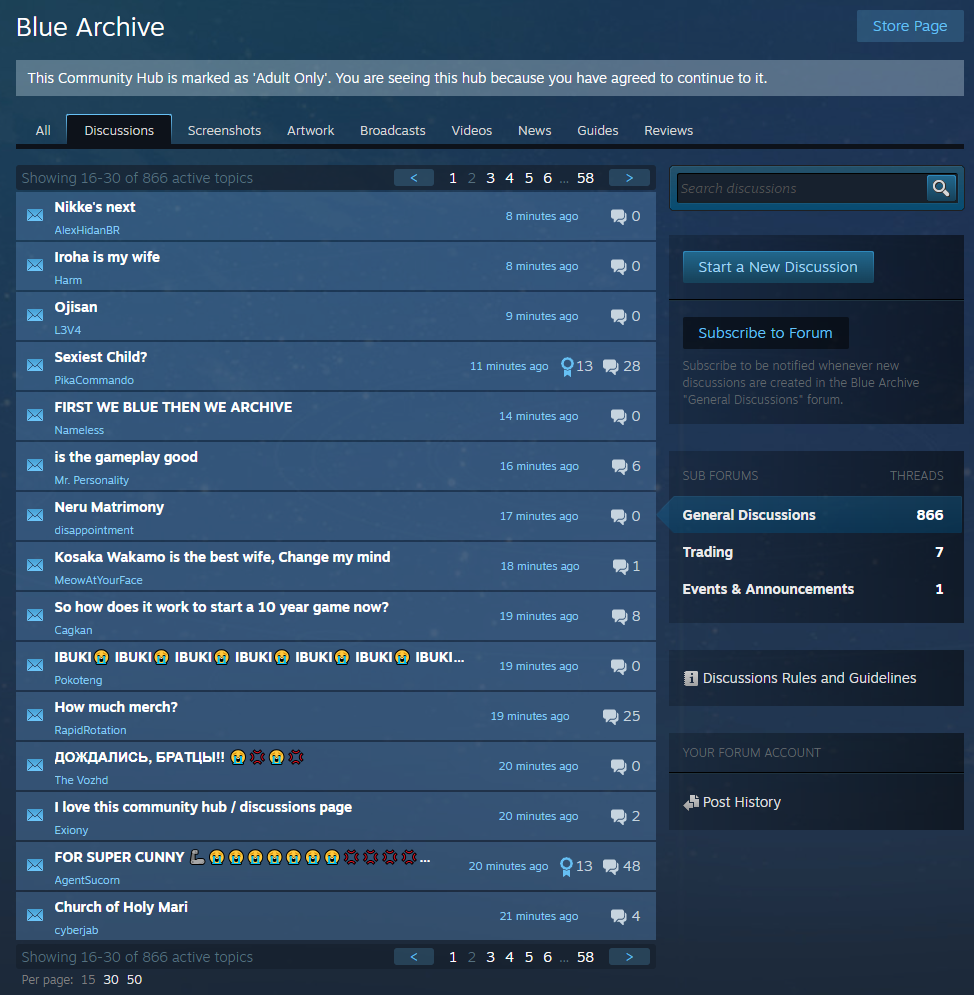974x995 pixels.
Task: Open the Reviews tab
Action: coord(668,131)
